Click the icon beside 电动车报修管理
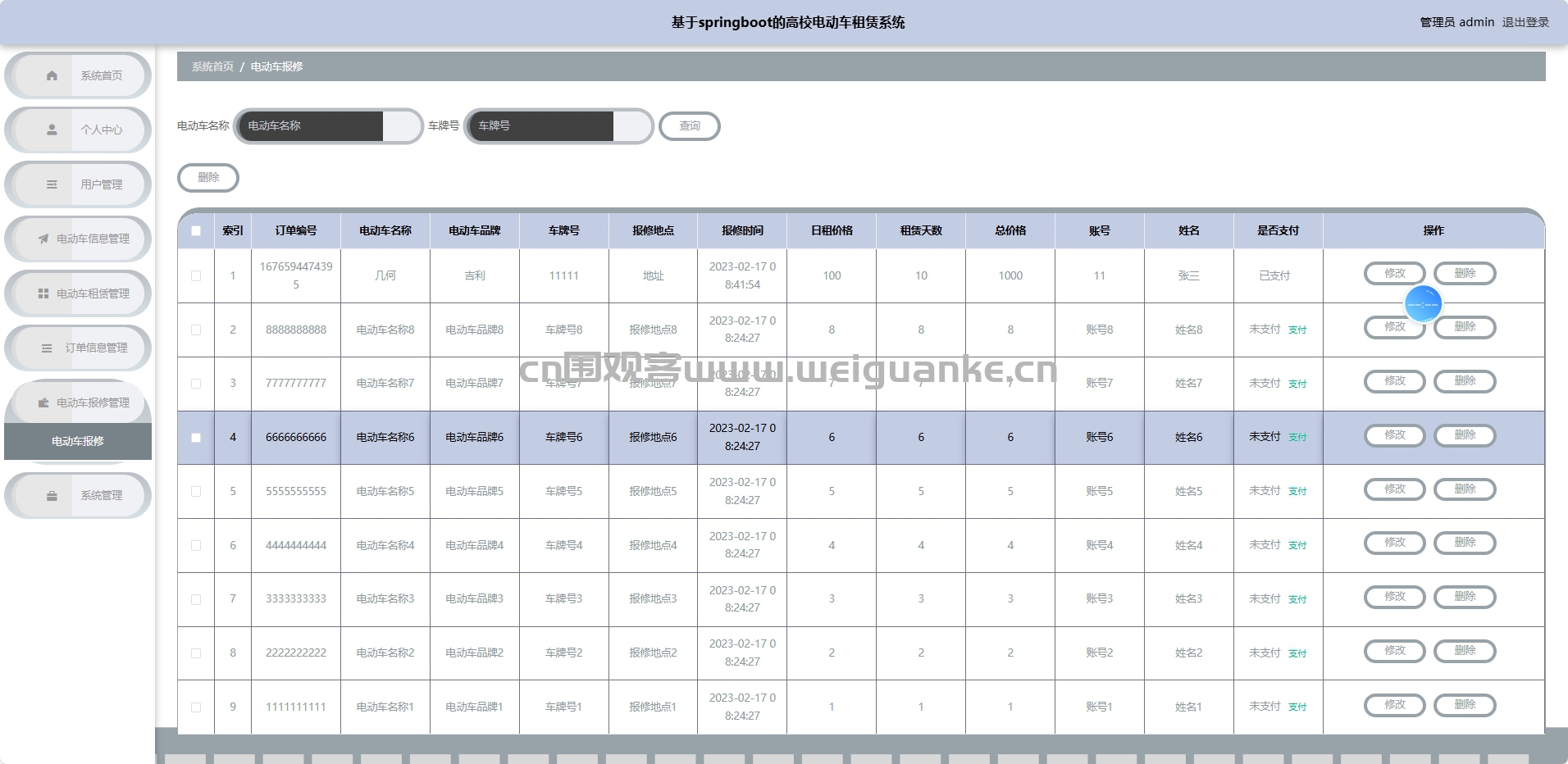This screenshot has width=1568, height=764. [43, 402]
